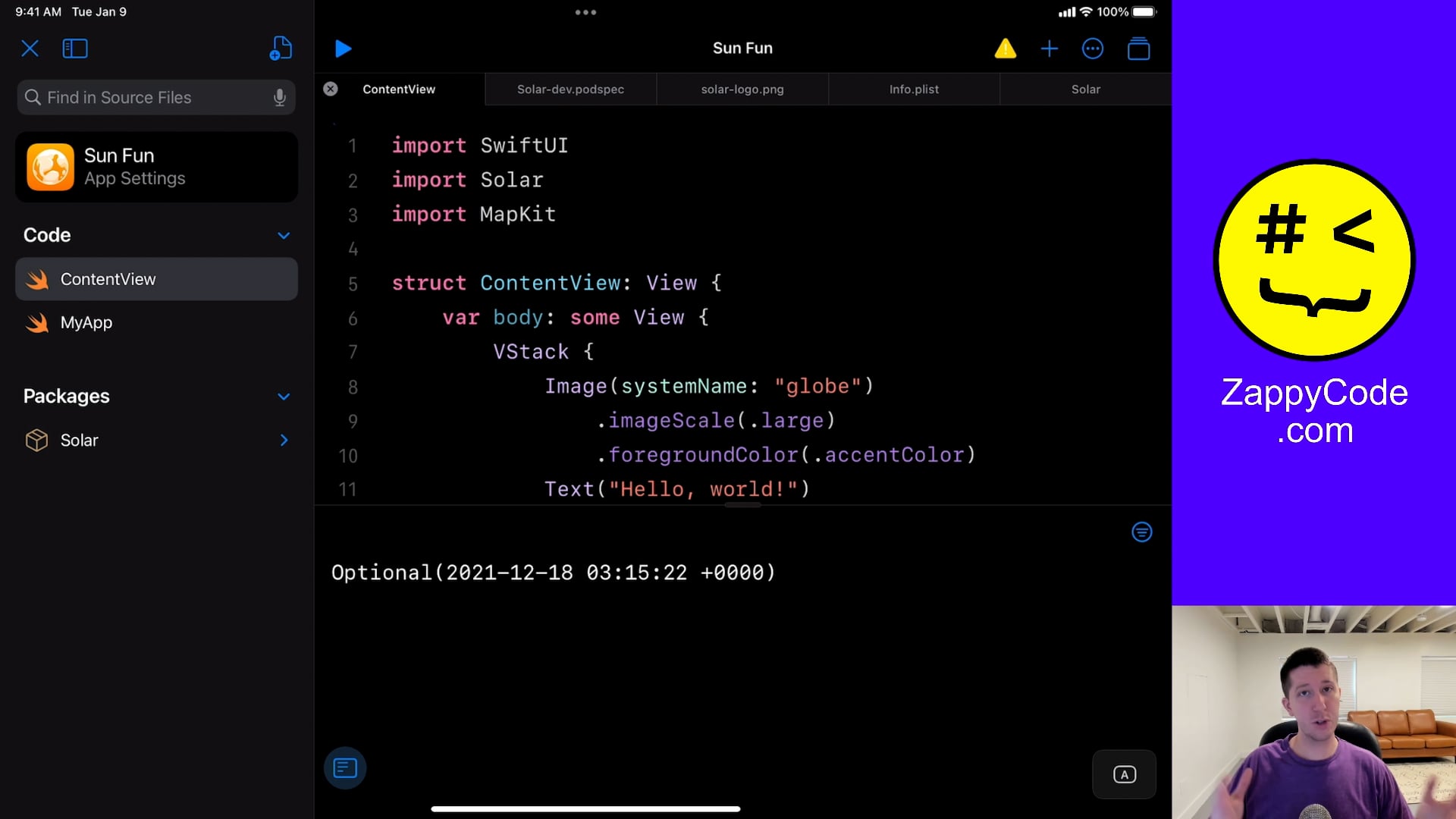This screenshot has height=819, width=1456.
Task: Click the console Optional date output
Action: click(x=554, y=573)
